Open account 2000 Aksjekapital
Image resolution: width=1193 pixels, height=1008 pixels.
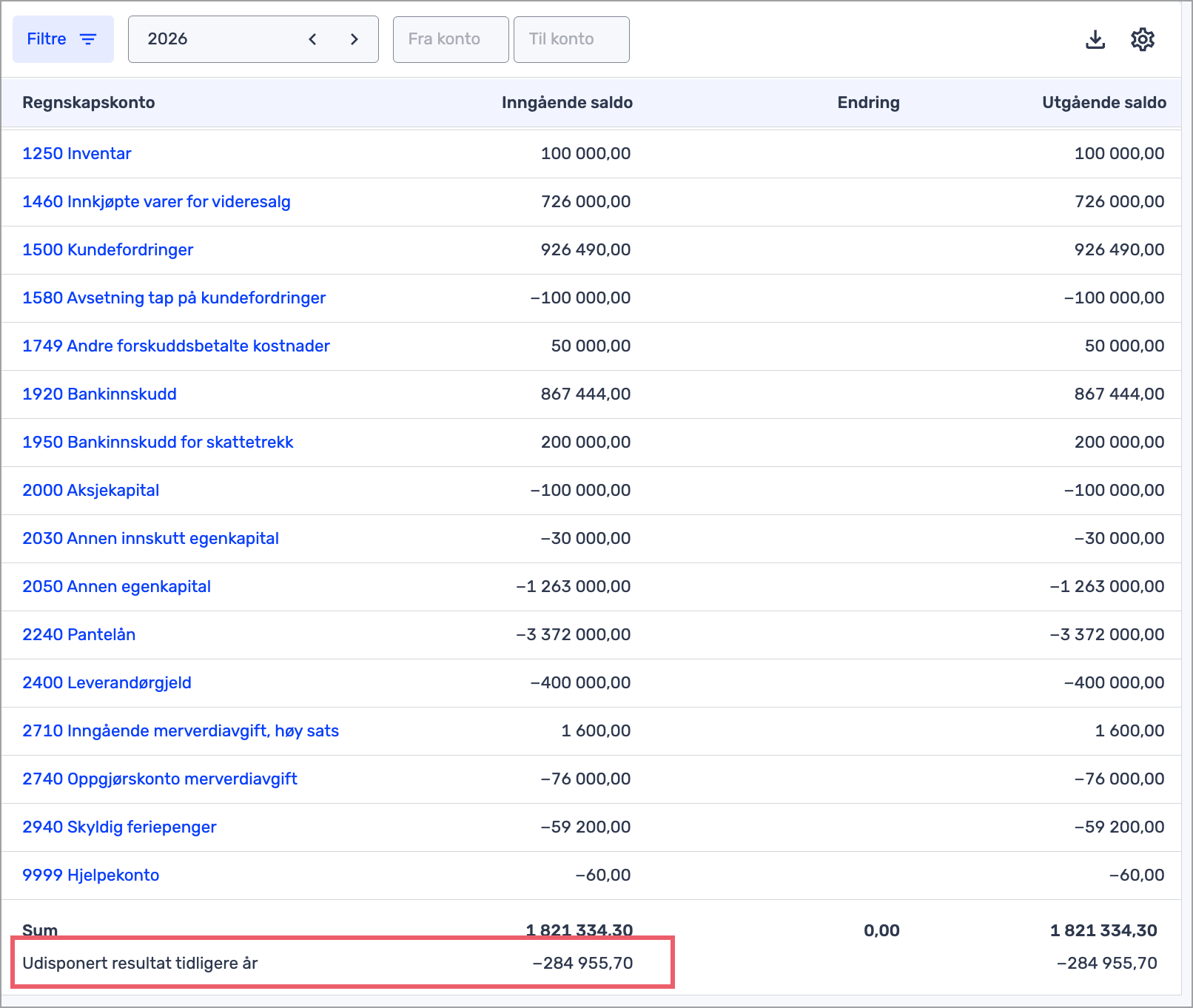[x=90, y=490]
